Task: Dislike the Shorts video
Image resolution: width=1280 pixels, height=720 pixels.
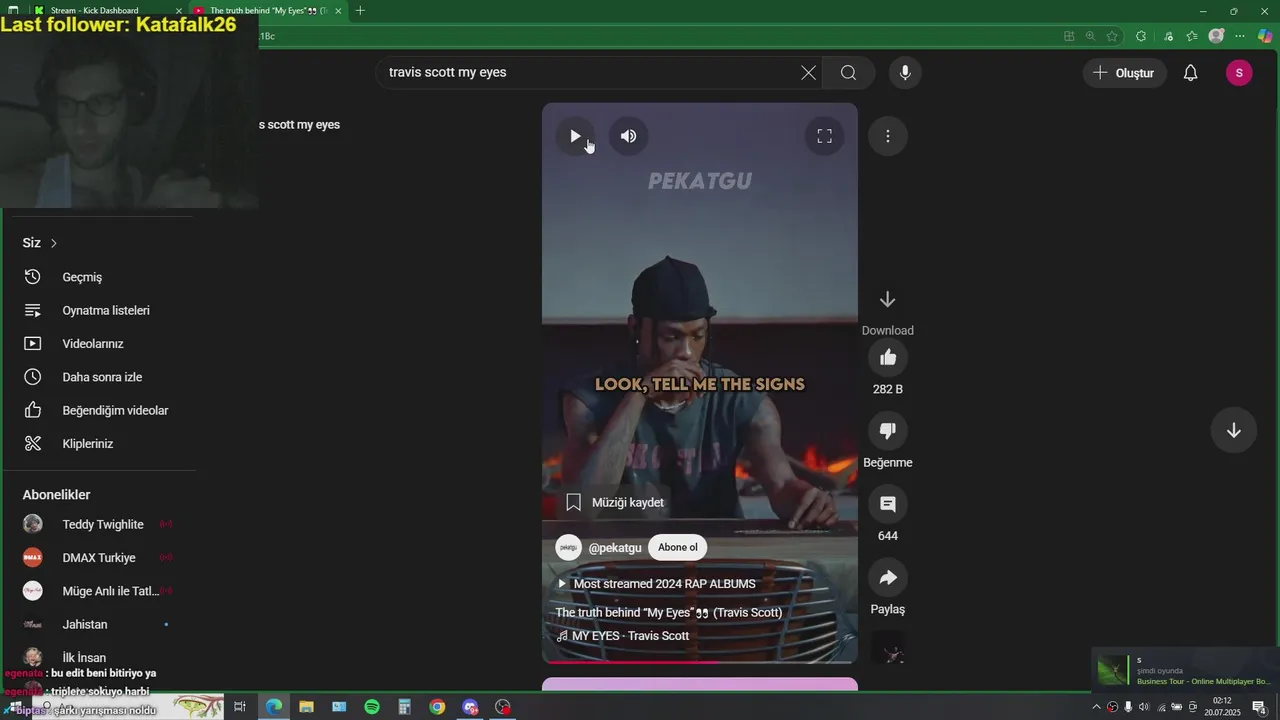Action: (888, 431)
